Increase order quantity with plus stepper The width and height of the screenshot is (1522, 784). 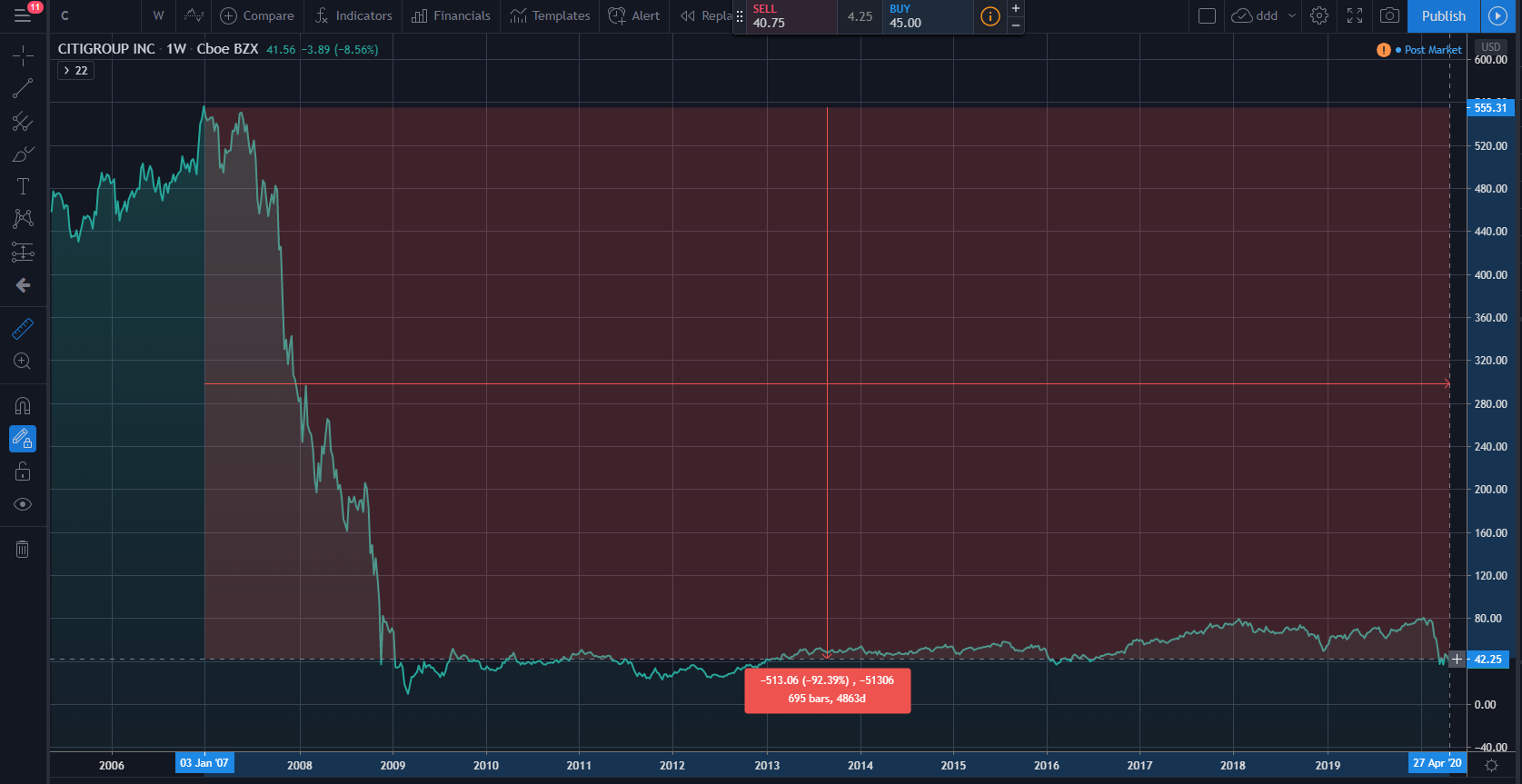tap(1016, 8)
